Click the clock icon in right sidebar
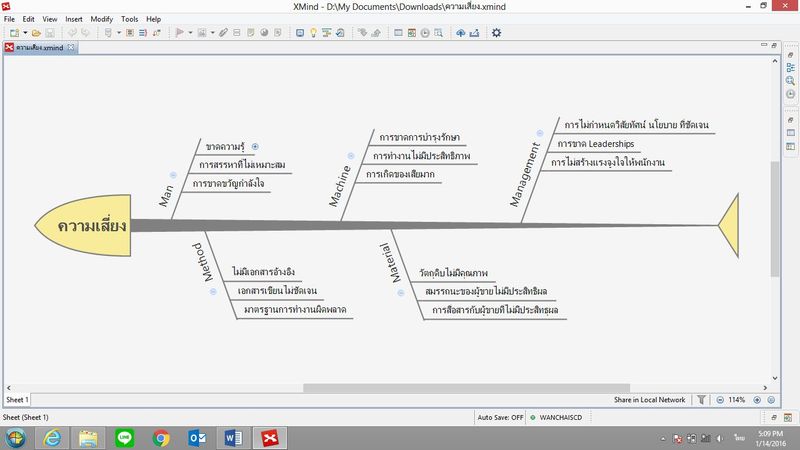The height and width of the screenshot is (450, 800). [x=790, y=94]
